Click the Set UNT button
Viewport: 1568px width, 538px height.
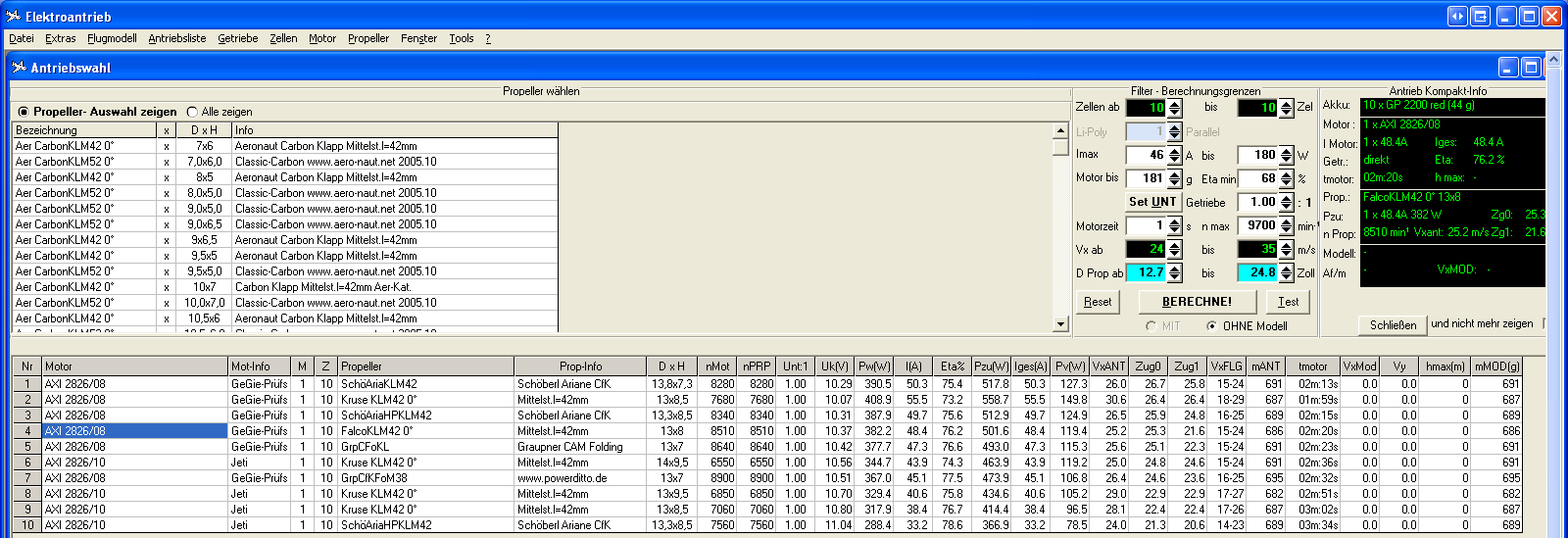click(1152, 202)
